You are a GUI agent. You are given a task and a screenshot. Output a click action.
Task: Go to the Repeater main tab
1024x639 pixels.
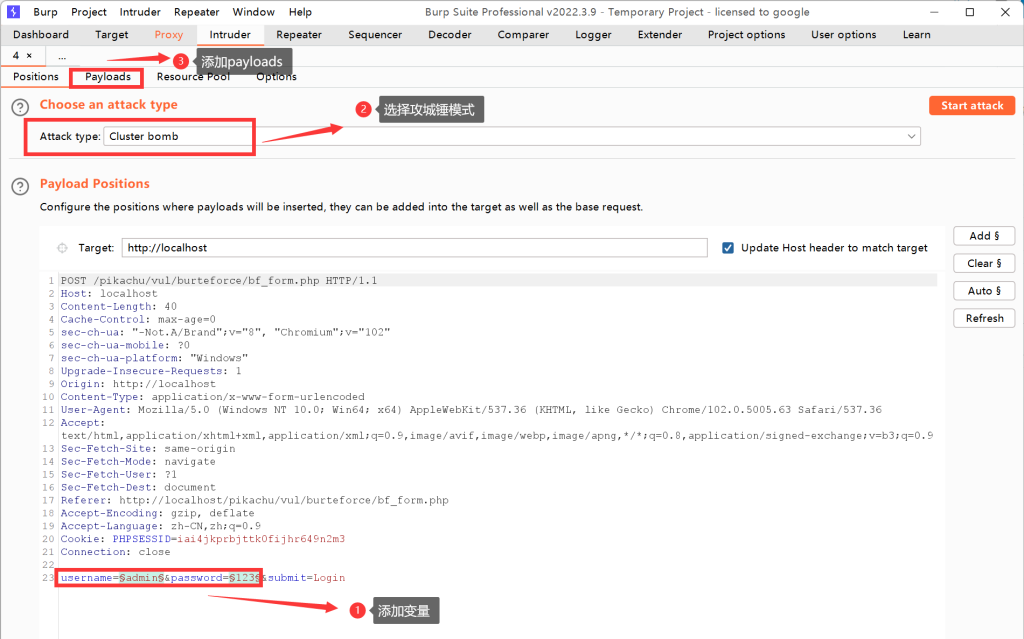point(299,35)
